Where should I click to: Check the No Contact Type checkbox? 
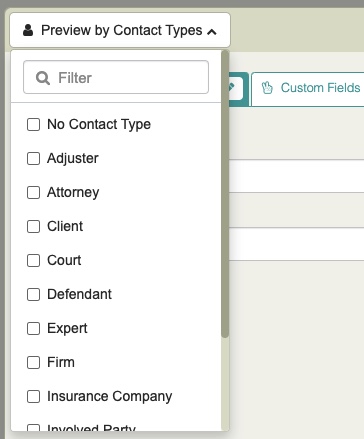(33, 124)
